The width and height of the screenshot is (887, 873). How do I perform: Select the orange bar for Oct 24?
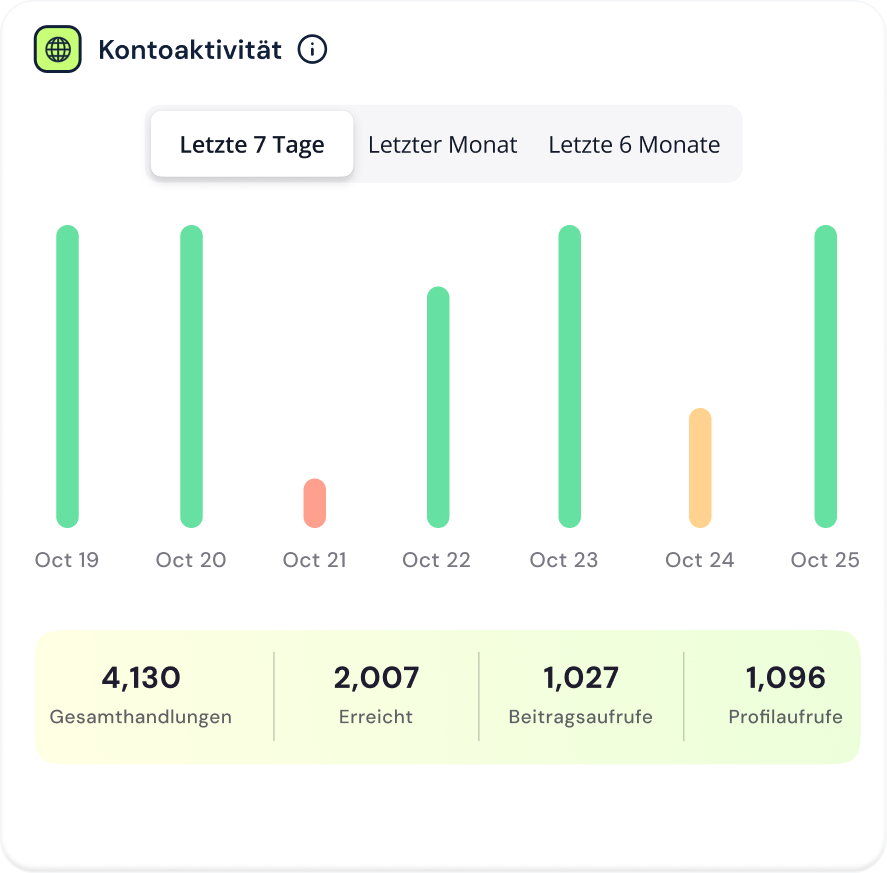click(x=700, y=467)
